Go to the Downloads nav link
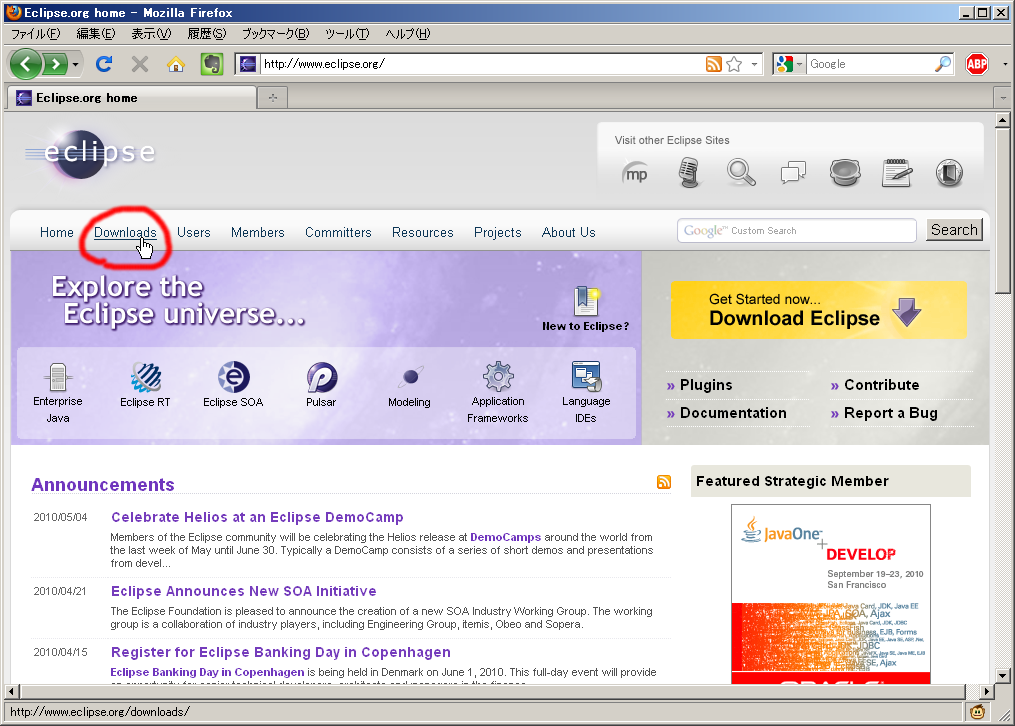Viewport: 1015px width, 726px height. pos(125,232)
